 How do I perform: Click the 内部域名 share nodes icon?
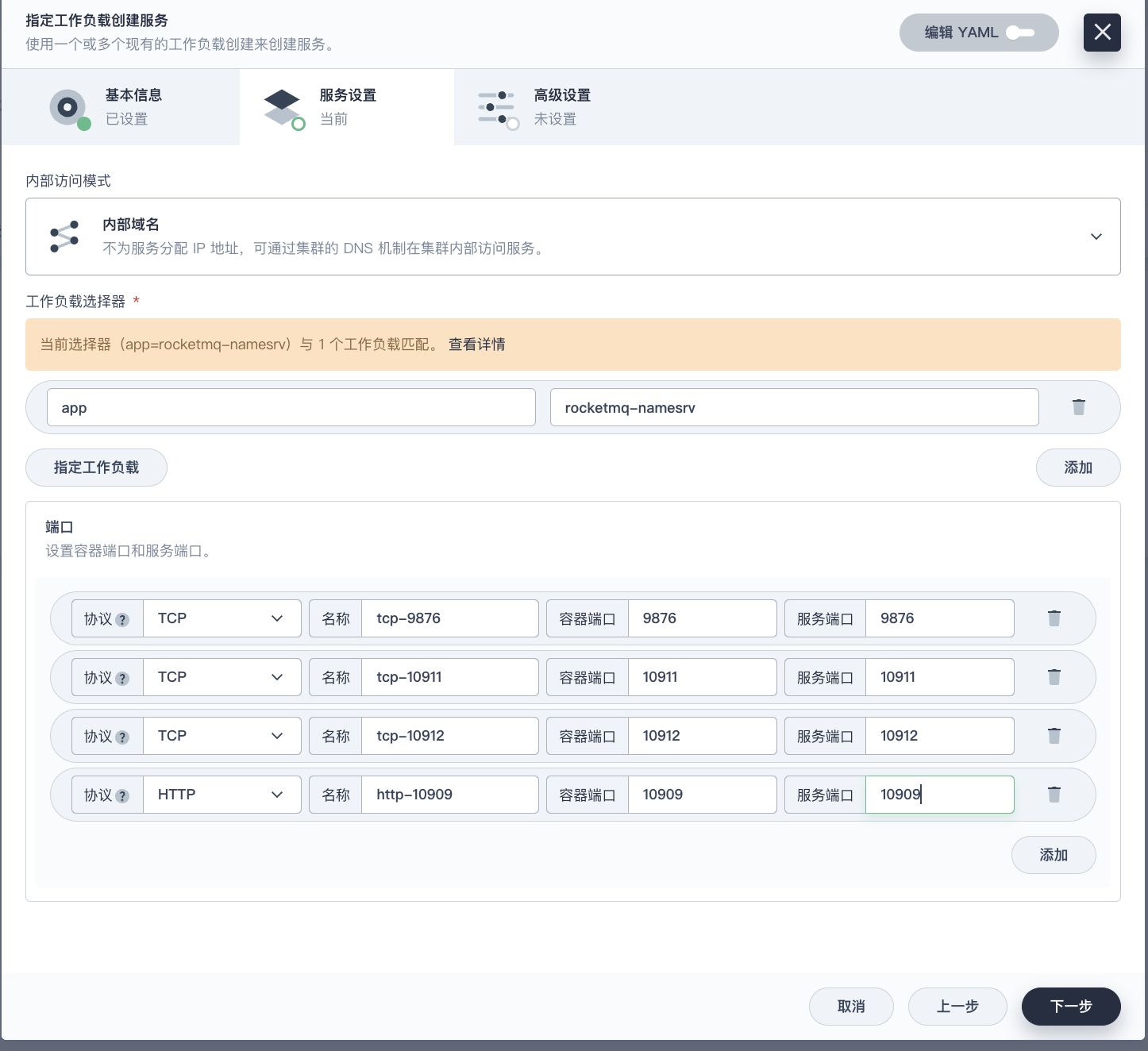[x=64, y=237]
